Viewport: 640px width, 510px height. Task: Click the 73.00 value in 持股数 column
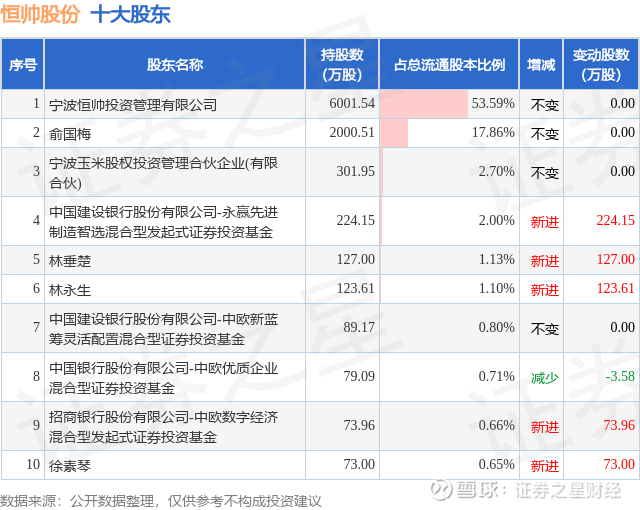(x=359, y=464)
